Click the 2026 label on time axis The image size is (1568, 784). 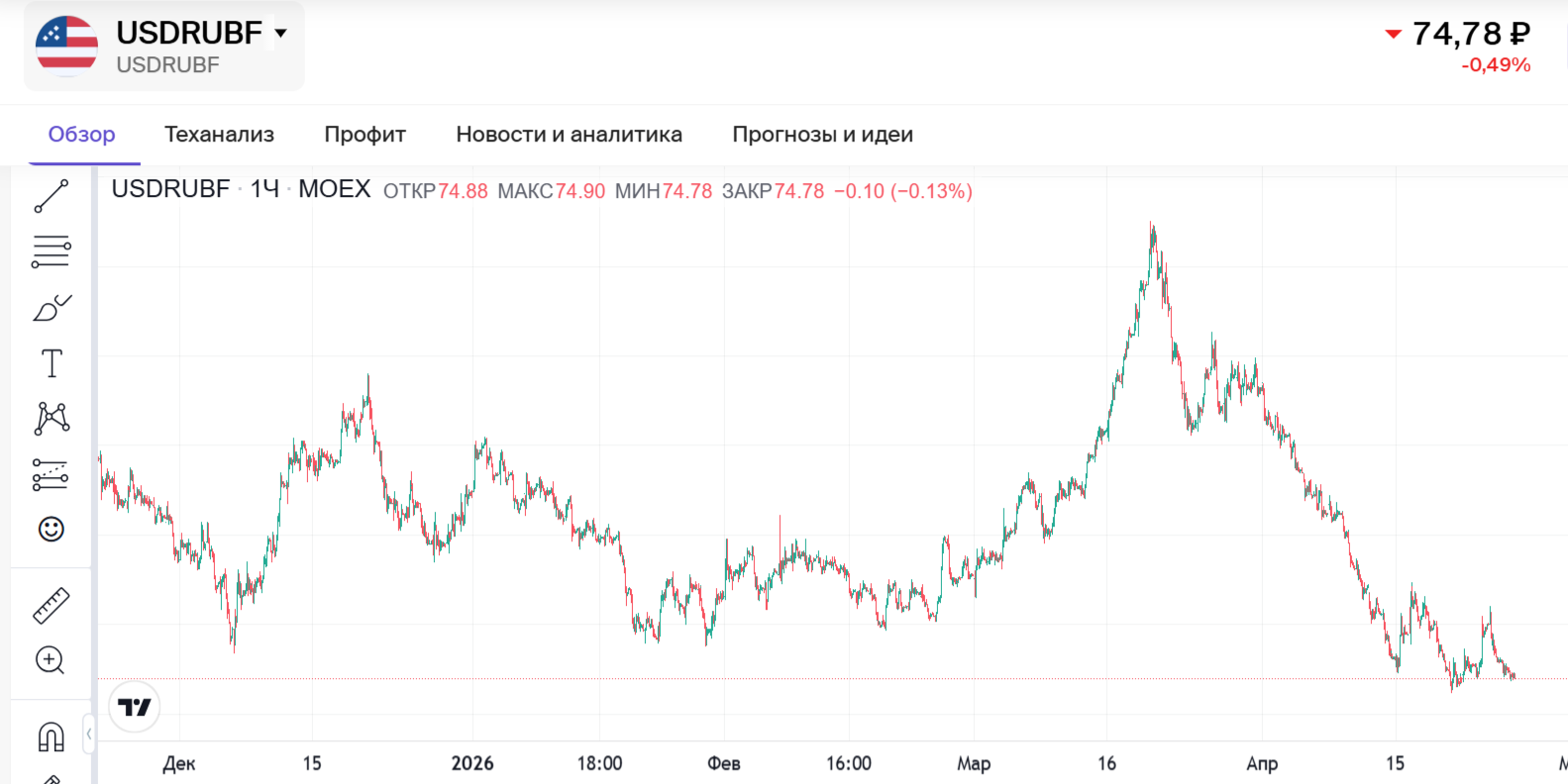[x=472, y=763]
